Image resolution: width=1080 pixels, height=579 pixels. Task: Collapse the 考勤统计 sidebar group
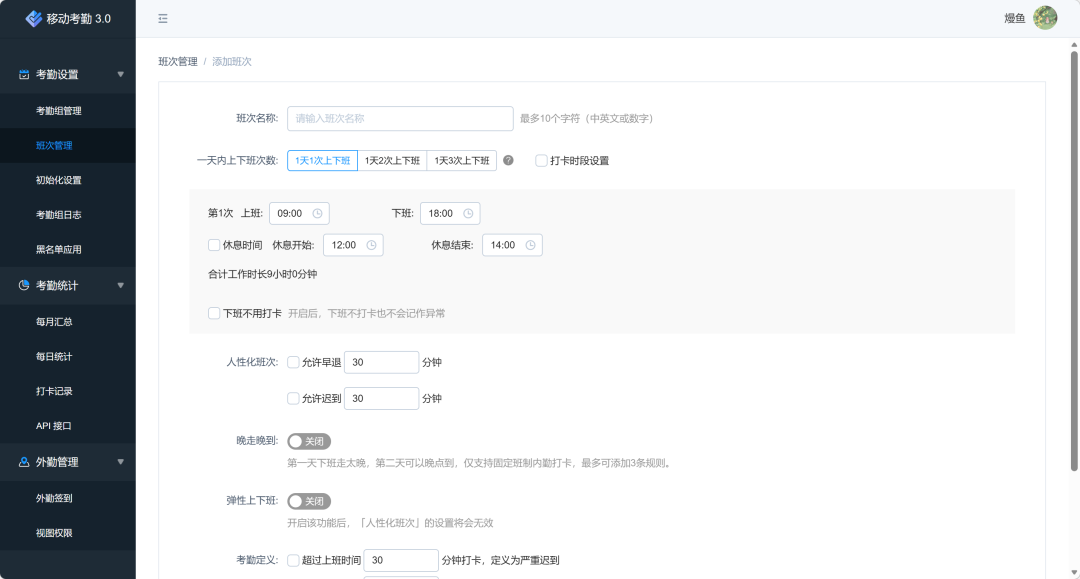pos(121,285)
